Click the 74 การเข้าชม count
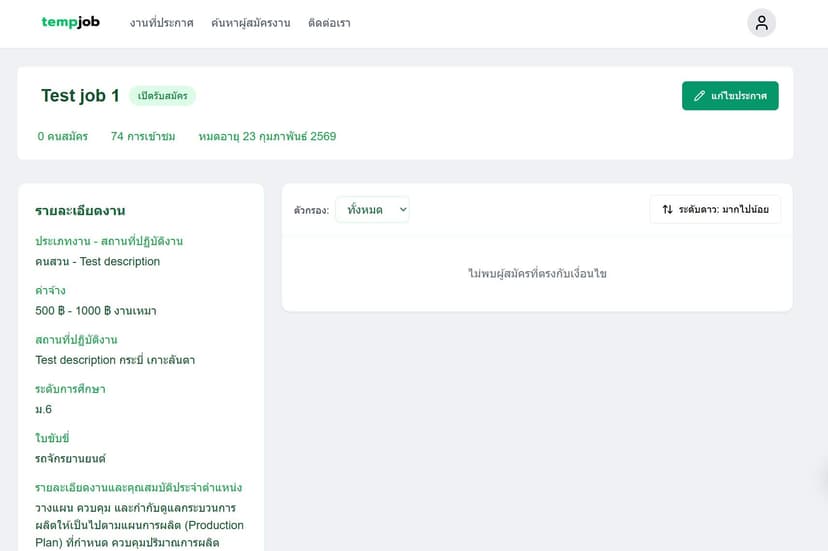828x551 pixels. tap(143, 136)
